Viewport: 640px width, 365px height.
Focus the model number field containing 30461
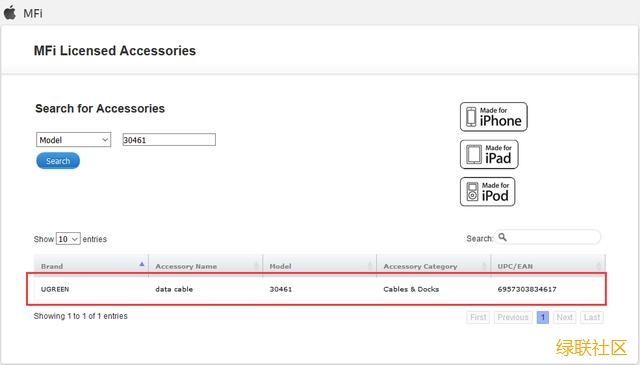pyautogui.click(x=169, y=140)
